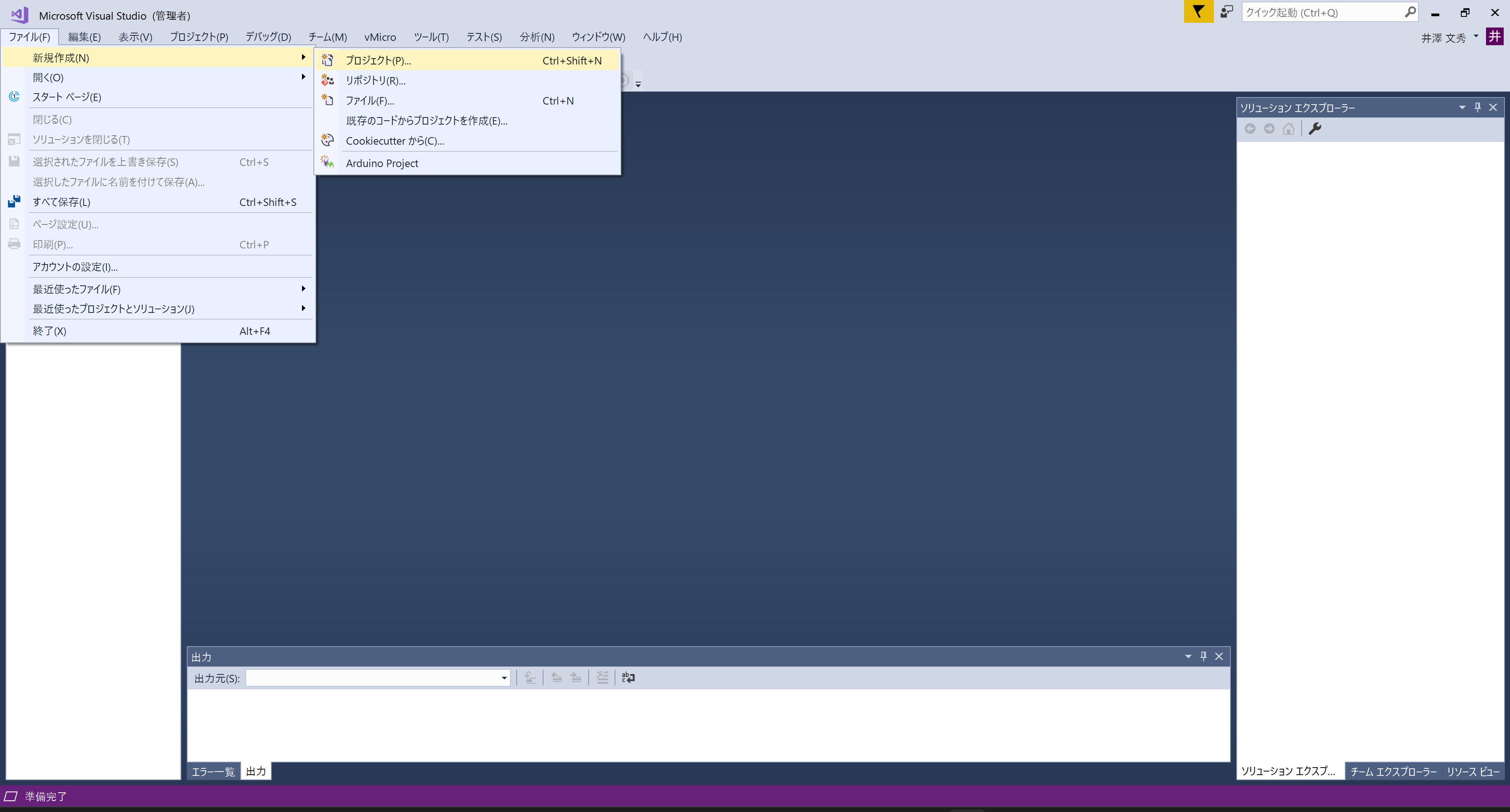Choose すべて保存(L) menu entry
Image resolution: width=1510 pixels, height=812 pixels.
click(158, 202)
